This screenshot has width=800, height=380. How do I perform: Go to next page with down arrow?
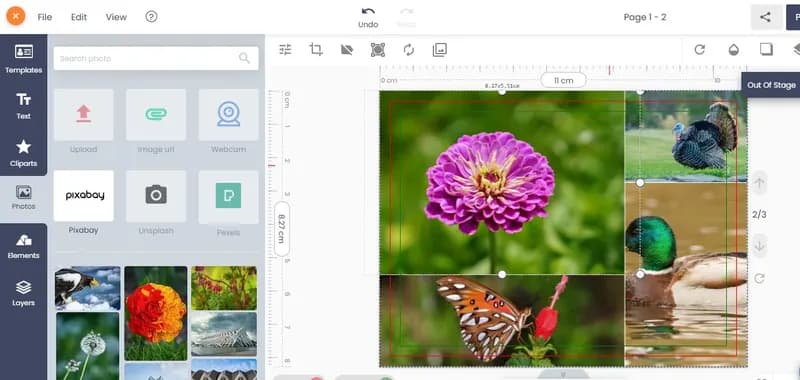(759, 246)
